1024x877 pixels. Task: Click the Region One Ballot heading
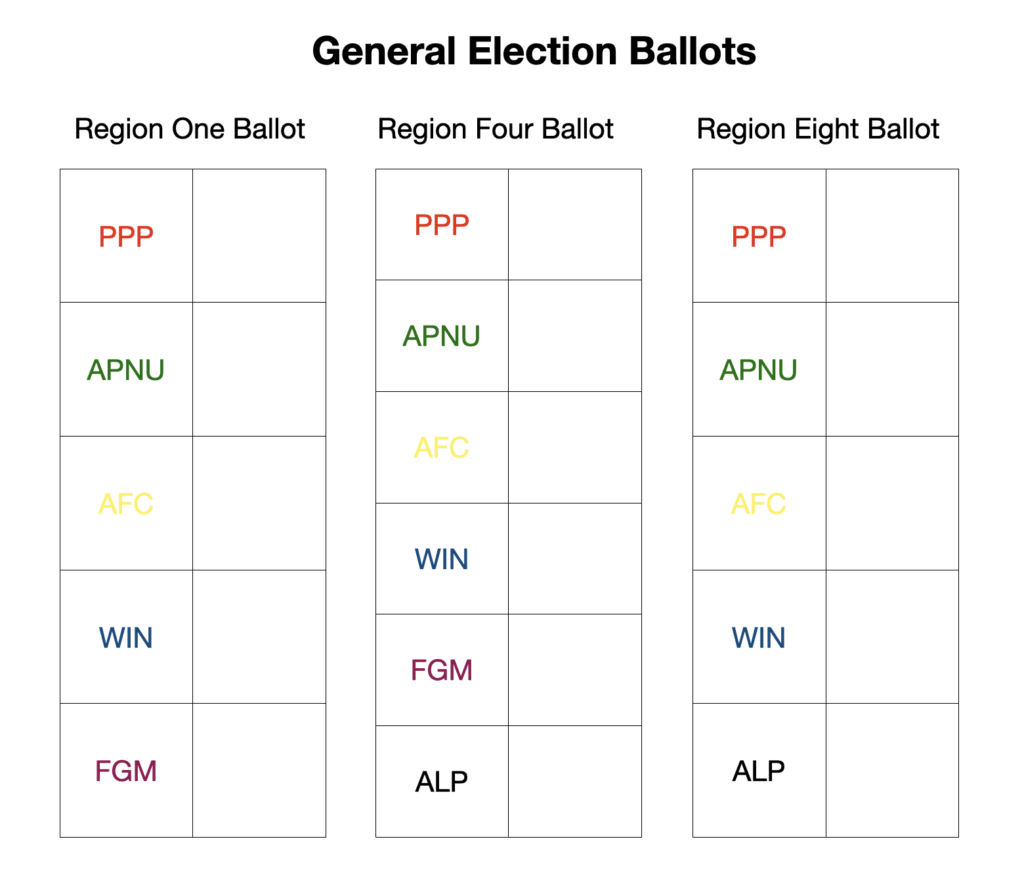coord(190,129)
